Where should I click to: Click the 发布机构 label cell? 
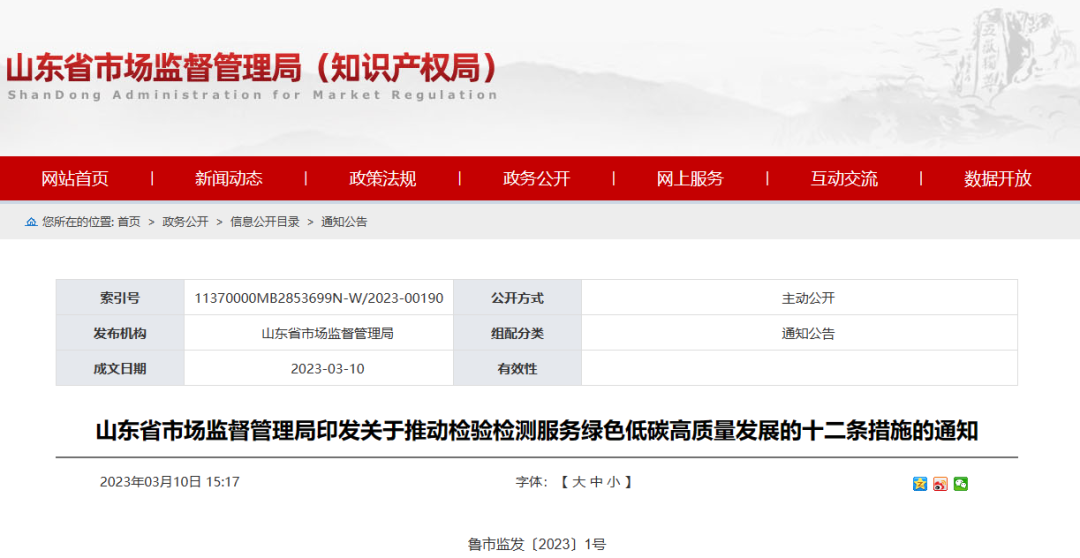[120, 333]
